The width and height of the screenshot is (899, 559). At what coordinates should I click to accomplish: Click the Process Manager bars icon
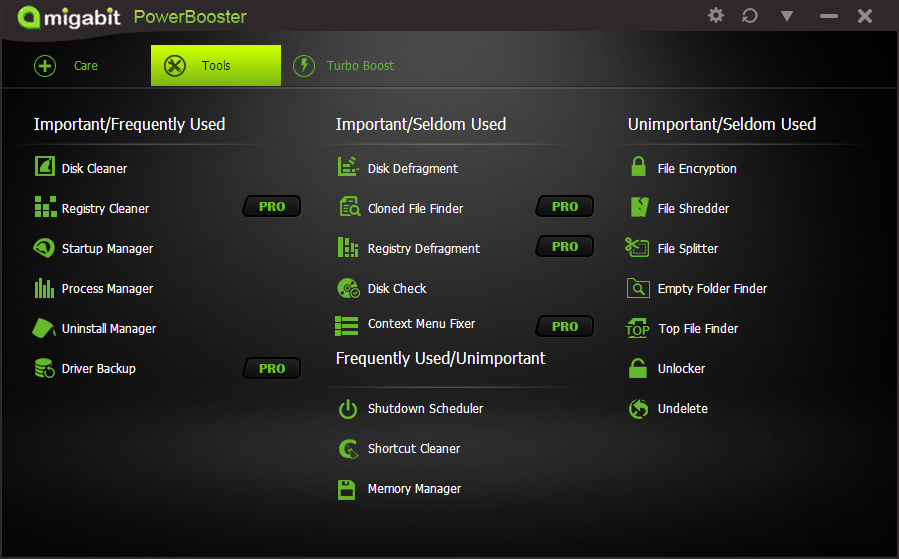click(x=45, y=288)
